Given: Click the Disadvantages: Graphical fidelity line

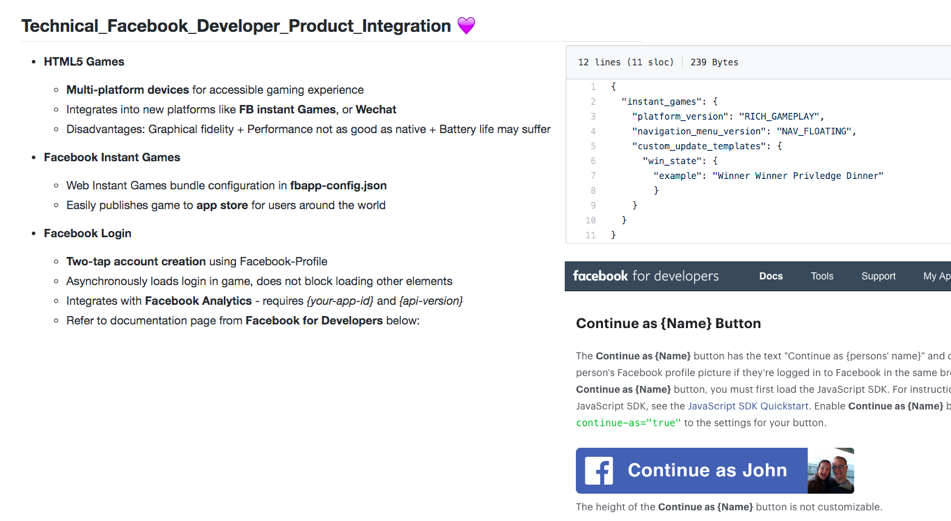Looking at the screenshot, I should point(308,129).
